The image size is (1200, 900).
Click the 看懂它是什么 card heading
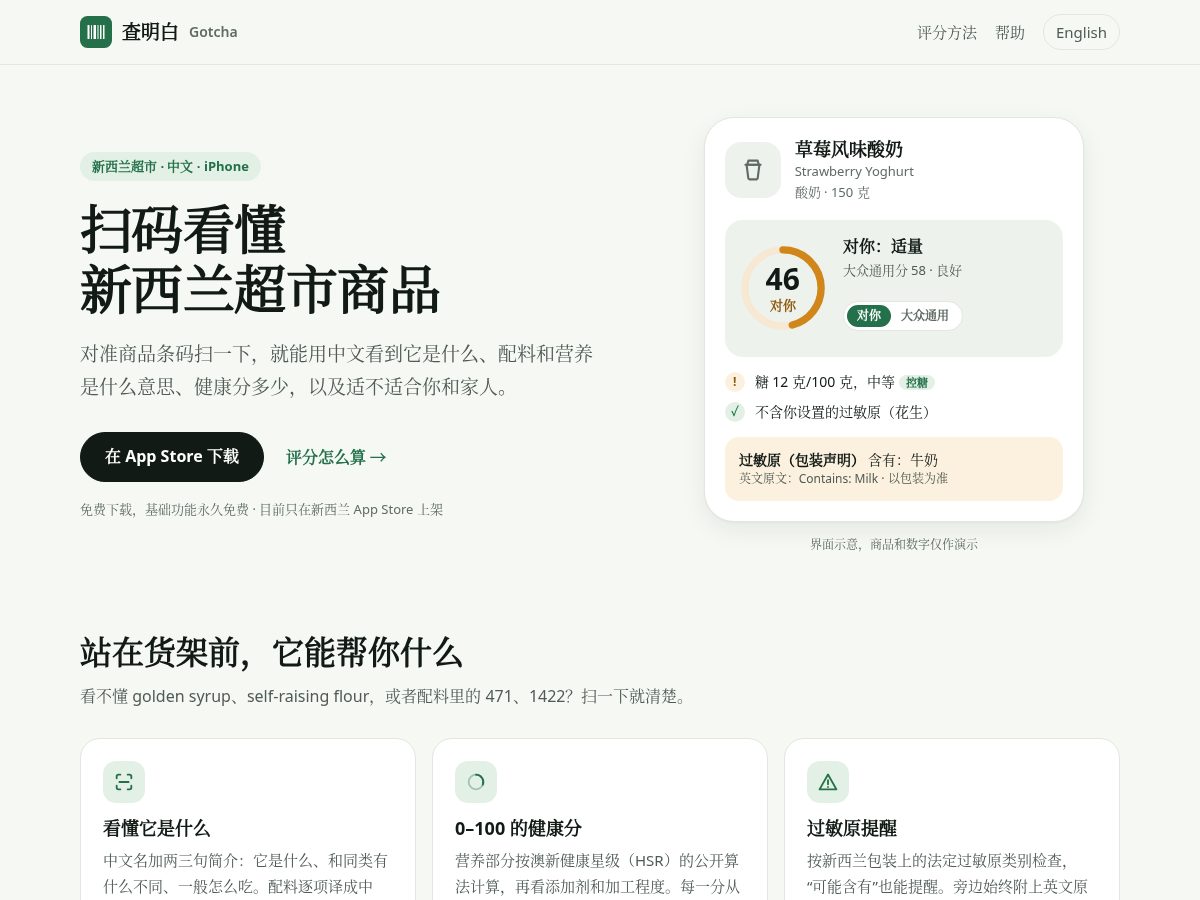point(156,828)
